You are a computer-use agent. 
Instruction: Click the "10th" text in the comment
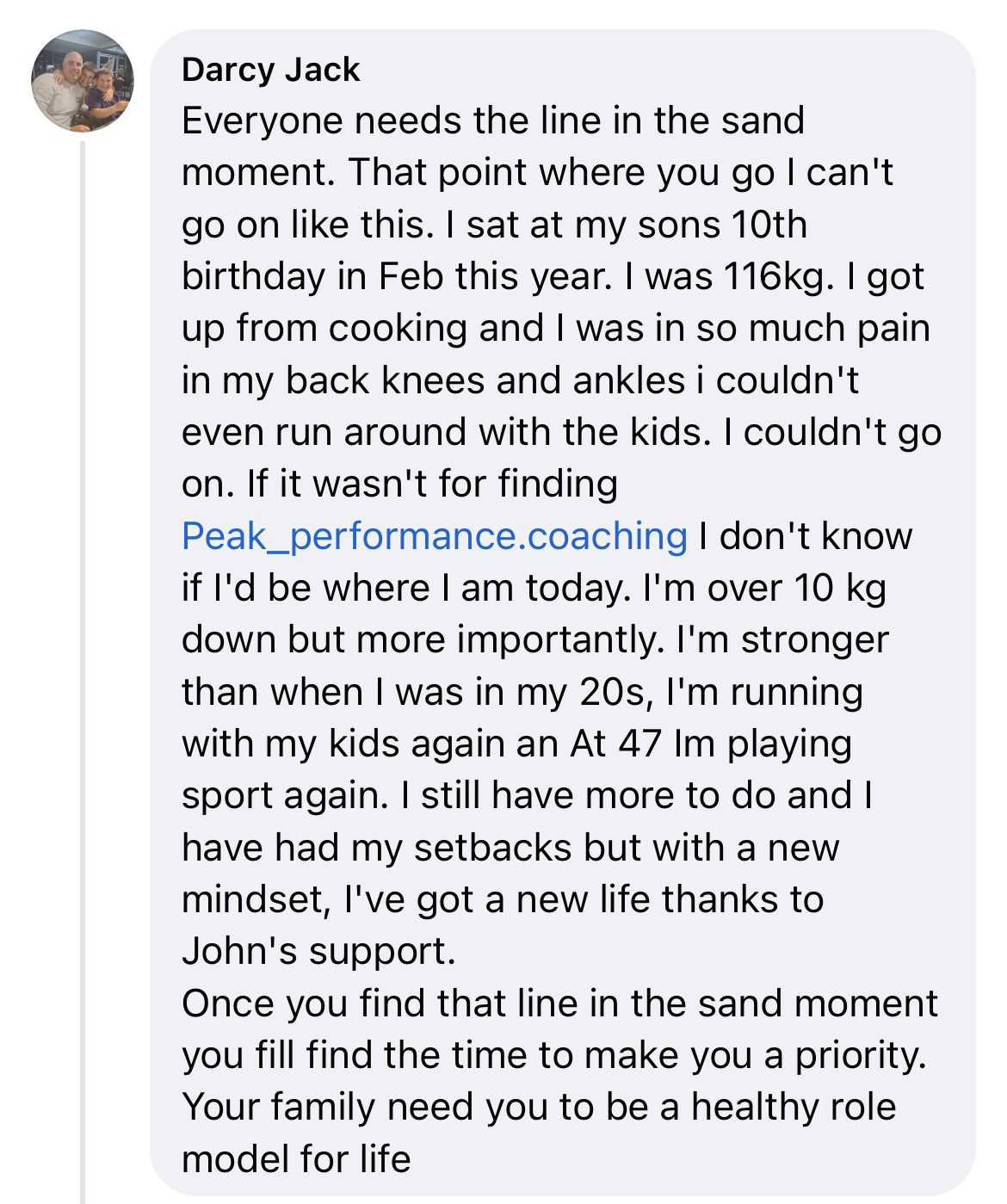769,225
